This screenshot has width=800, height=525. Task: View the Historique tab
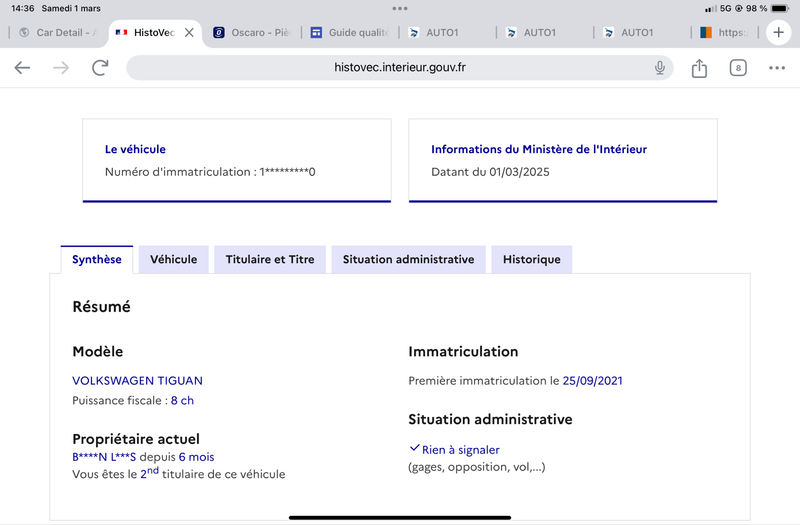[x=531, y=260]
